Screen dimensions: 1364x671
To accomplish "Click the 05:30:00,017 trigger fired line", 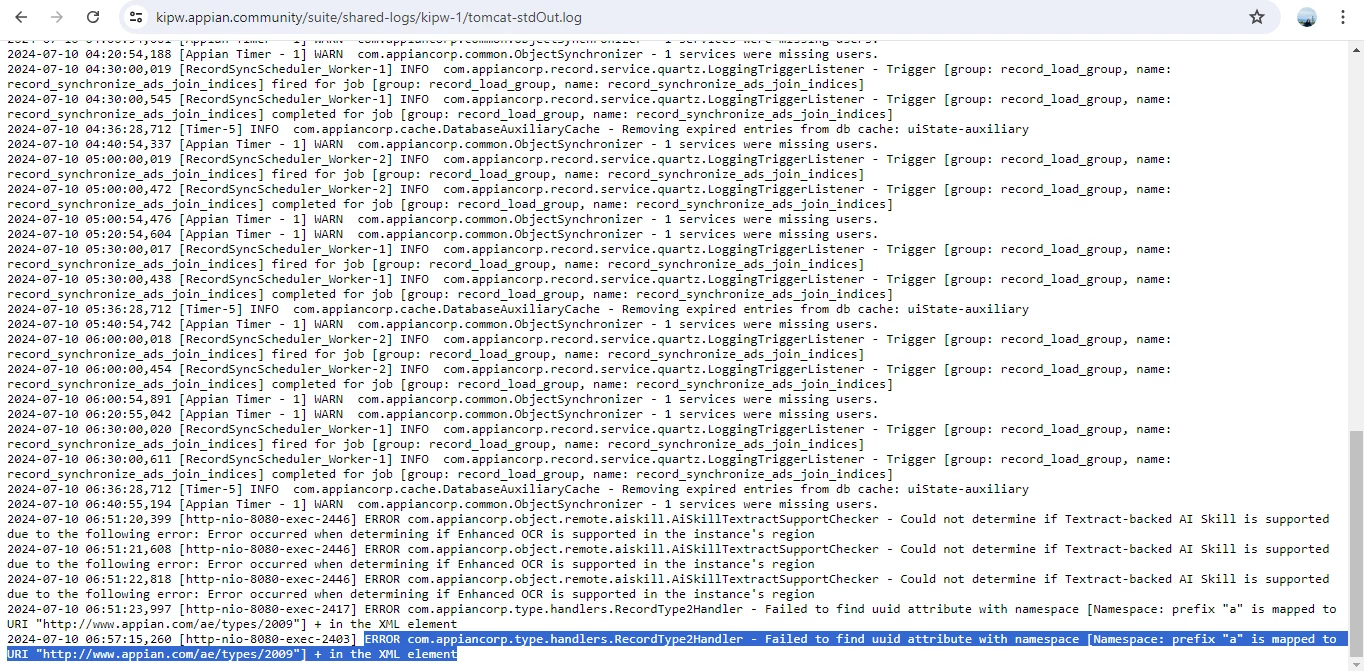I will point(589,256).
